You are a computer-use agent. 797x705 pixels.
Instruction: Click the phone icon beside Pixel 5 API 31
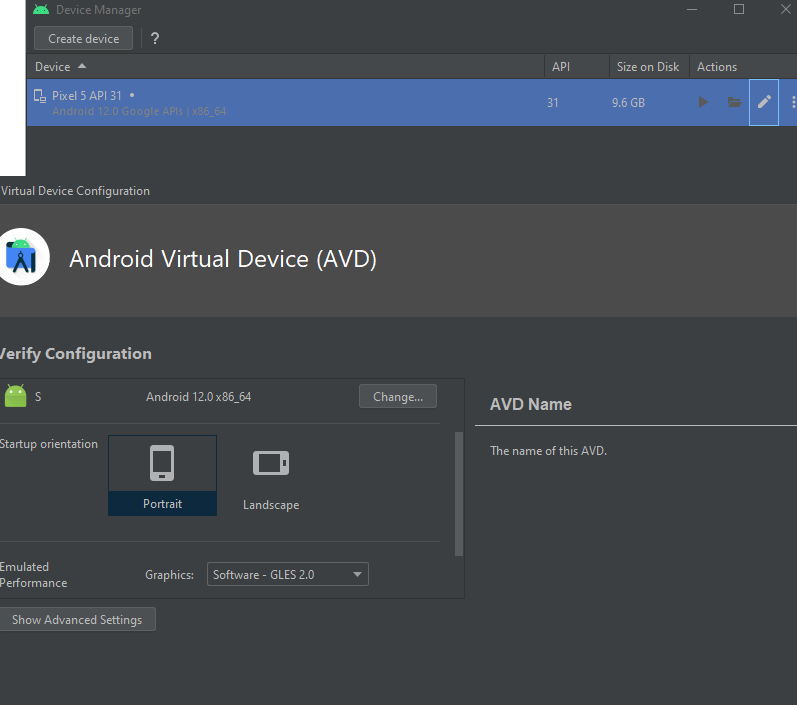click(40, 97)
